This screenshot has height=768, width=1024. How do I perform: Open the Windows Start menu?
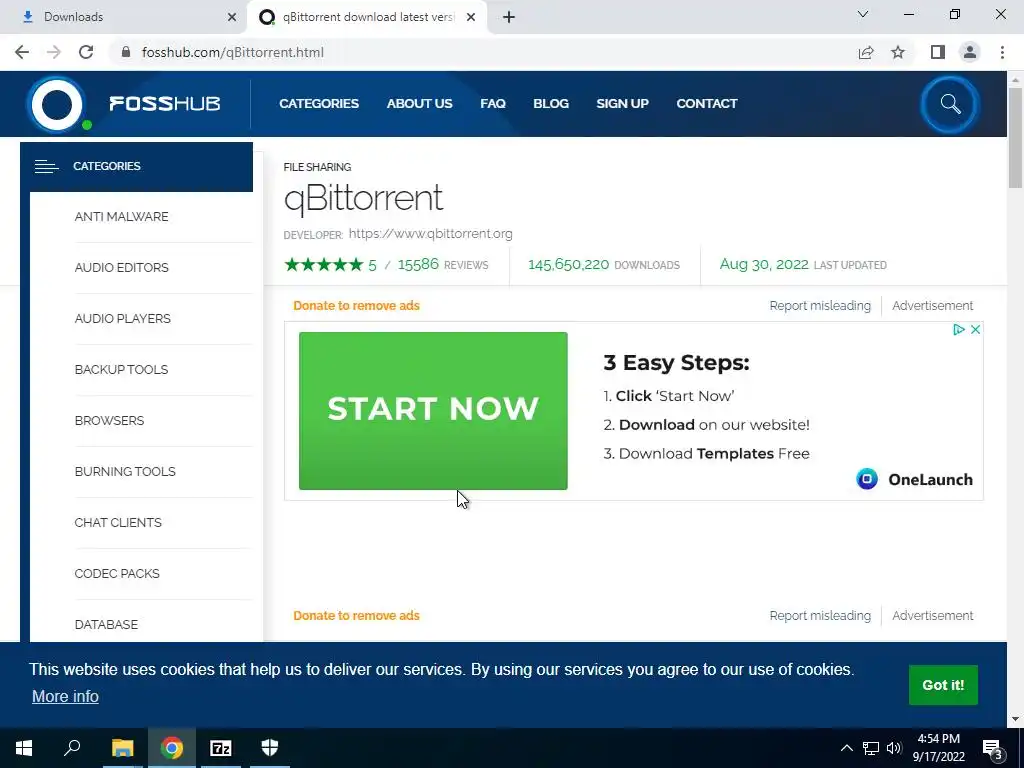[24, 748]
